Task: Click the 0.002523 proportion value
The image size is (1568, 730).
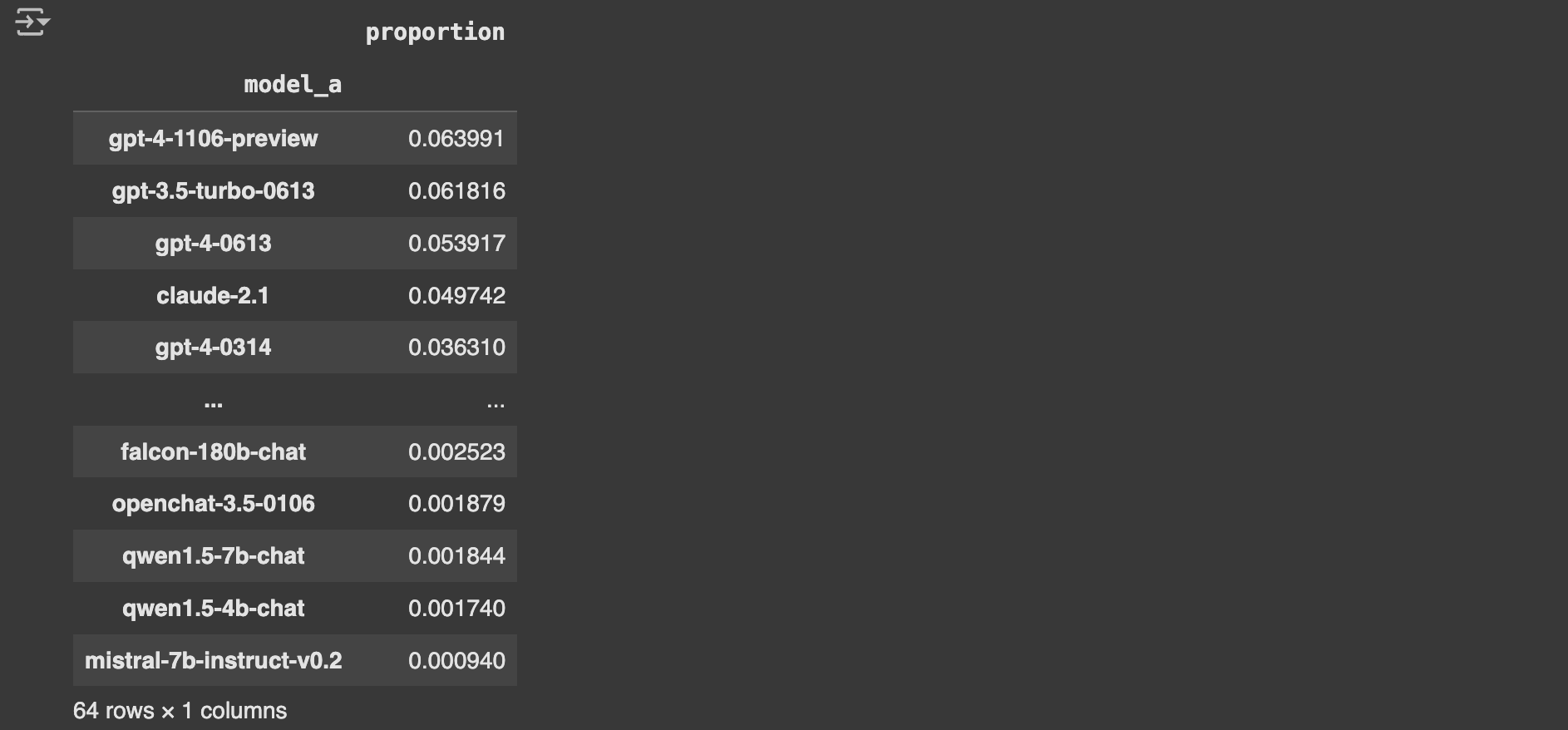Action: coord(456,451)
